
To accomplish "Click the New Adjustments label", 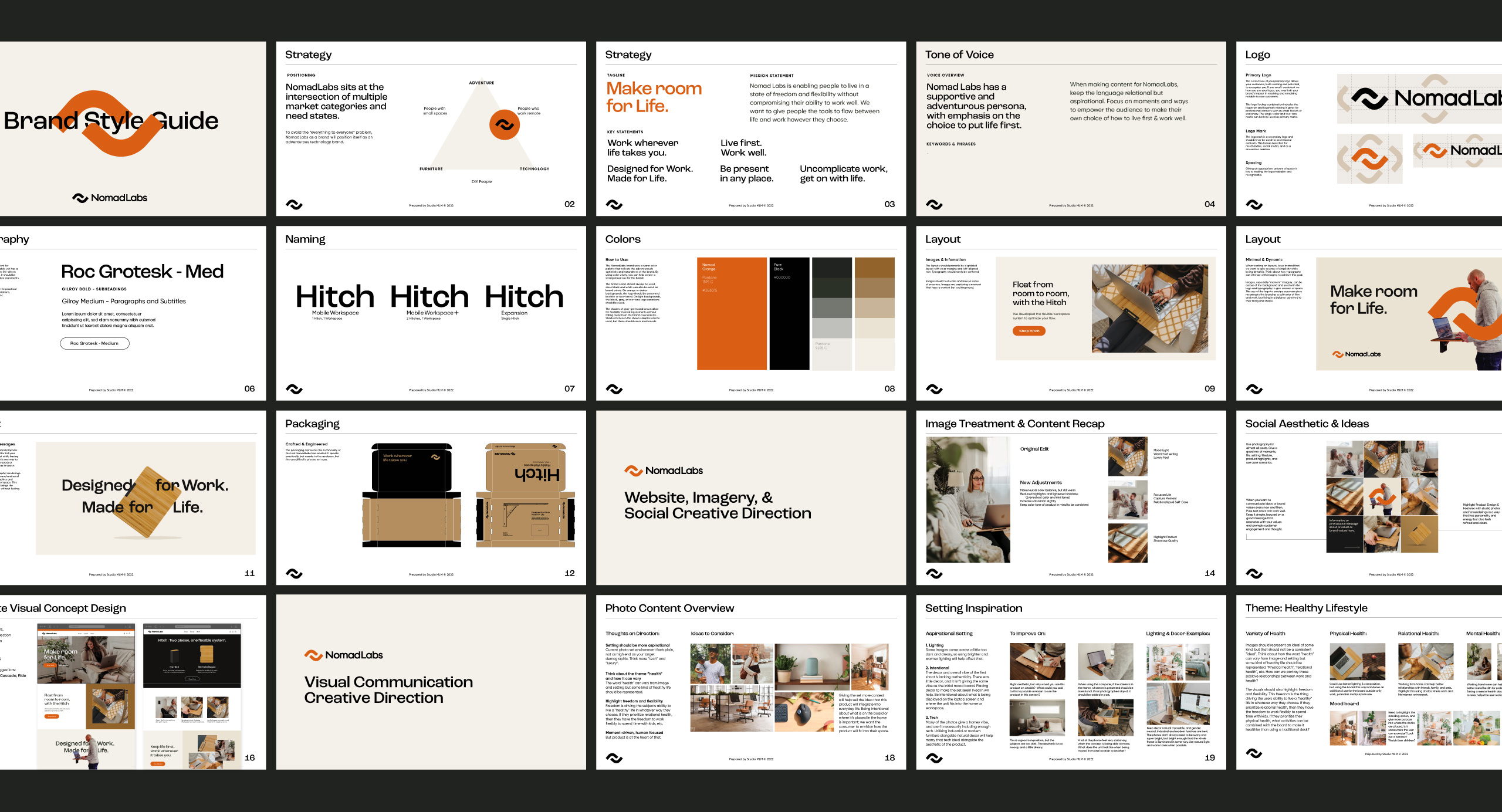I will (x=1040, y=482).
